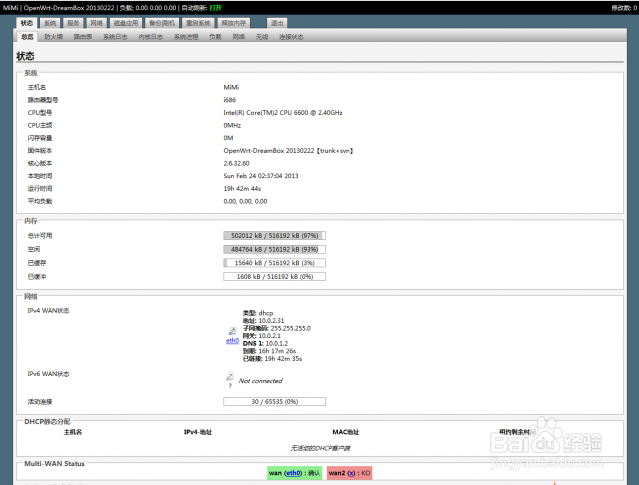This screenshot has width=639, height=485.
Task: Click the Intel Core2 CPU 6600 value
Action: click(283, 112)
